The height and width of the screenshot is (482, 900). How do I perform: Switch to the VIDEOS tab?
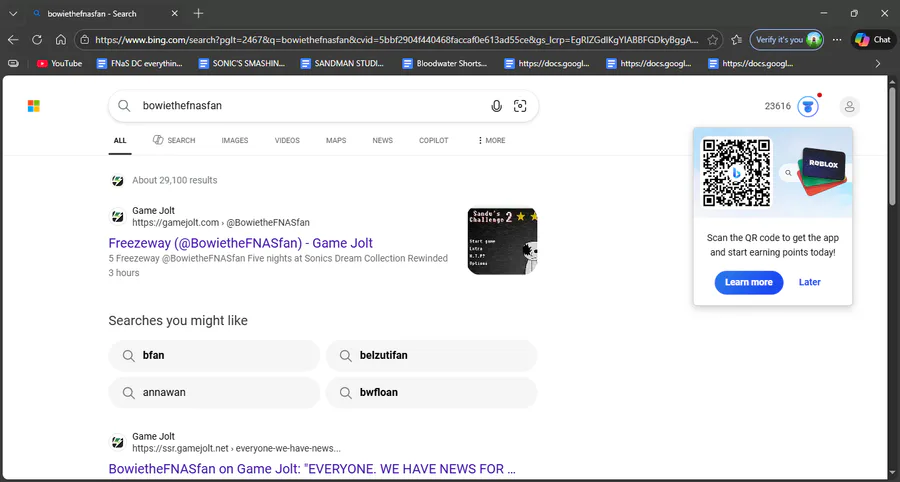287,141
